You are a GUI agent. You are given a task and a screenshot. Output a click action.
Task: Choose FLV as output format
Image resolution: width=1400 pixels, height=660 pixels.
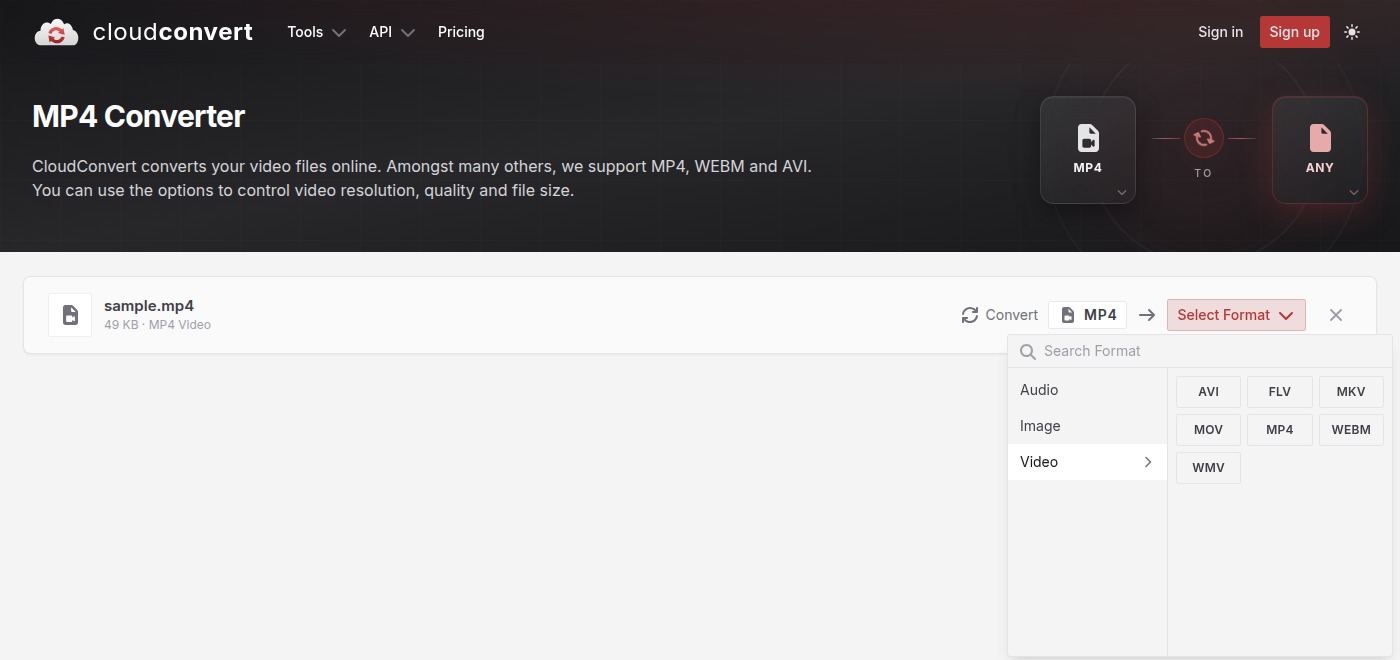click(x=1280, y=392)
